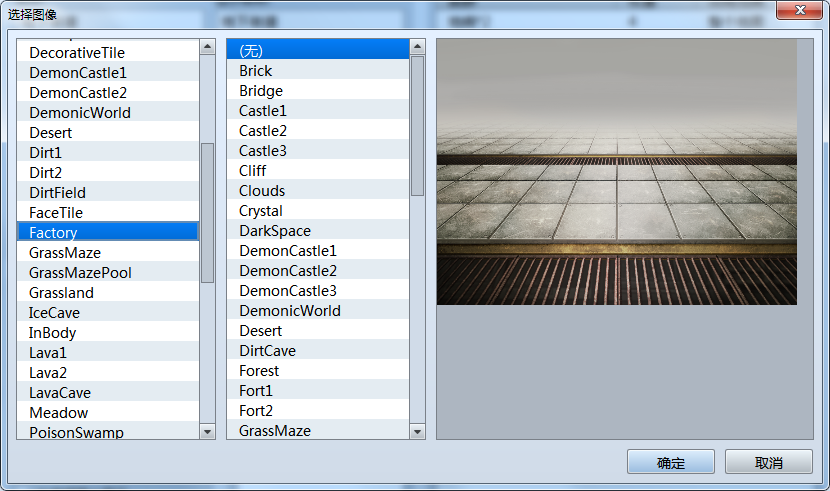The image size is (830, 491).
Task: Select DemonCastle1 in the left list
Action: (x=108, y=72)
